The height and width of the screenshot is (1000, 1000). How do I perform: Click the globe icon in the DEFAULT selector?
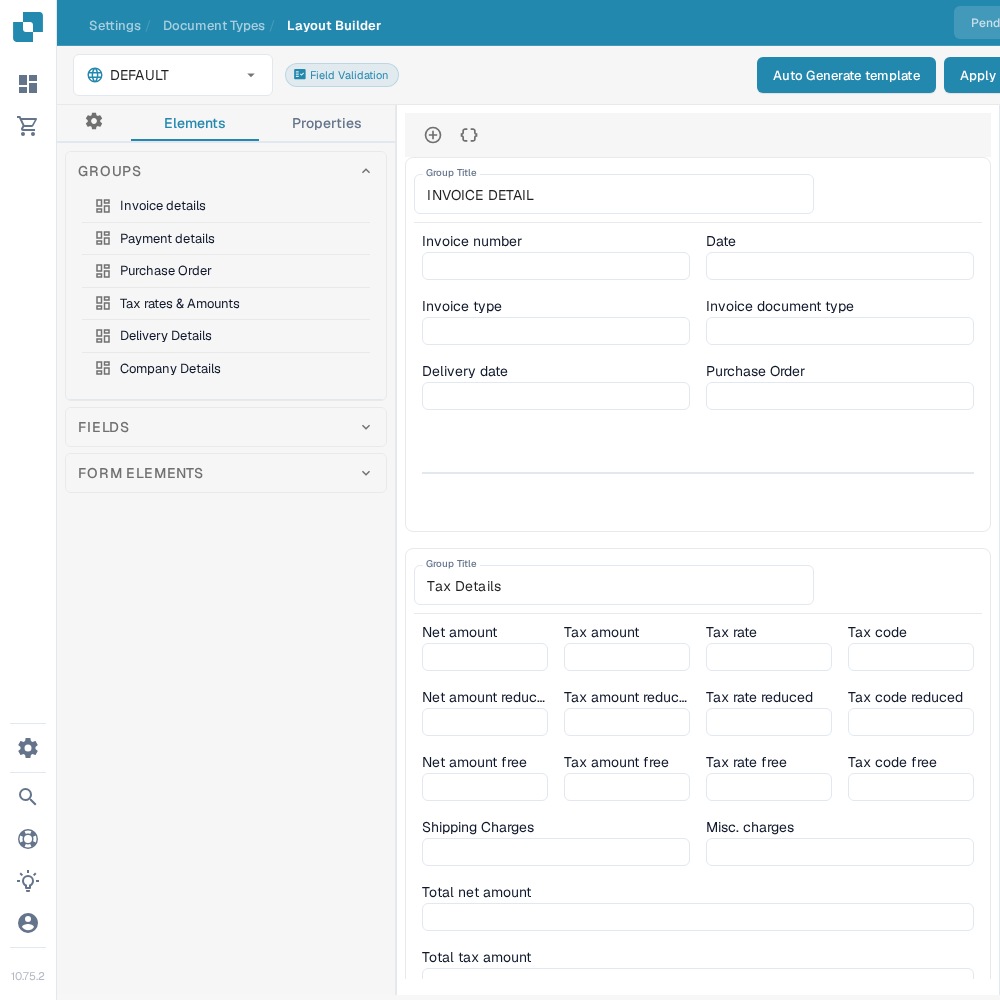pyautogui.click(x=95, y=75)
